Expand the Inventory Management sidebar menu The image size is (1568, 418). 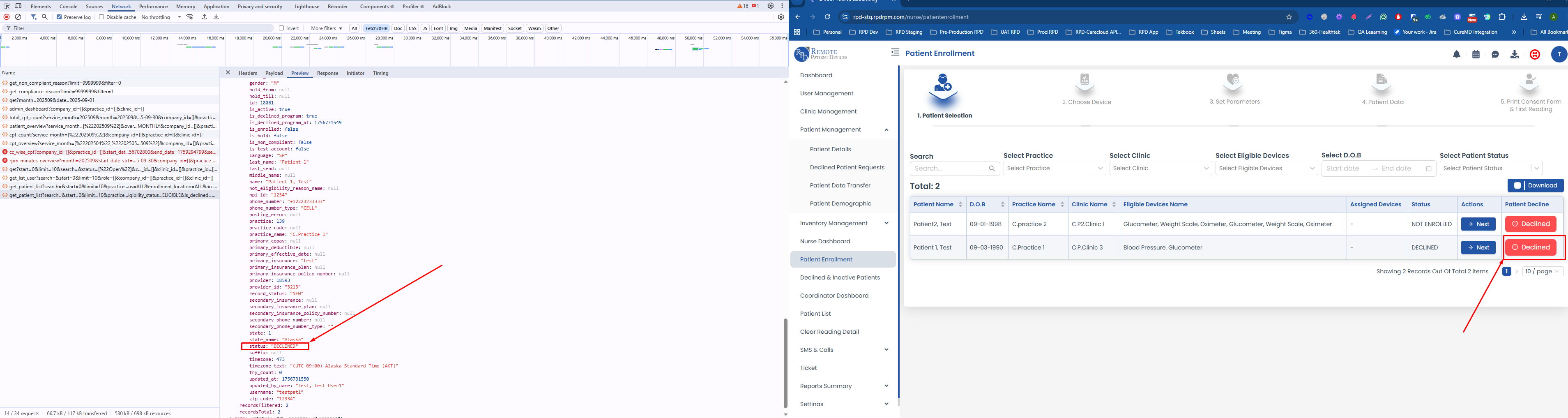[x=843, y=224]
